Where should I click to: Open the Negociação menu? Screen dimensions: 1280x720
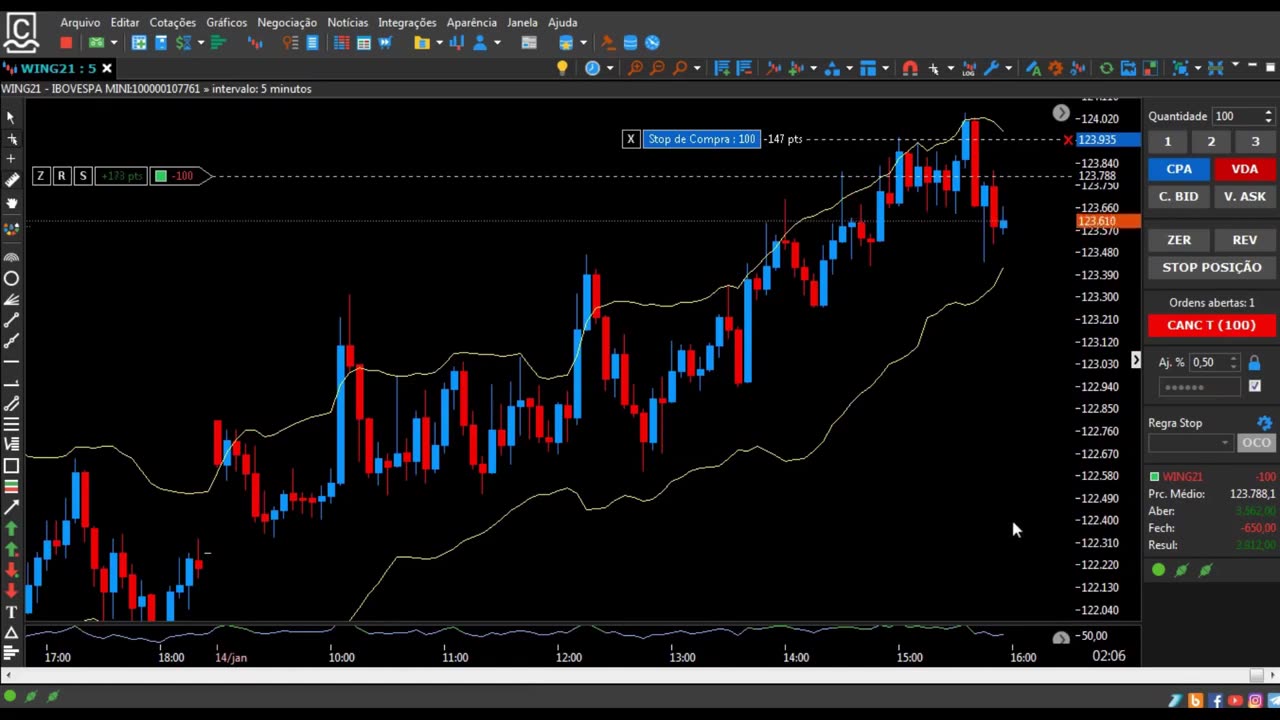point(287,22)
